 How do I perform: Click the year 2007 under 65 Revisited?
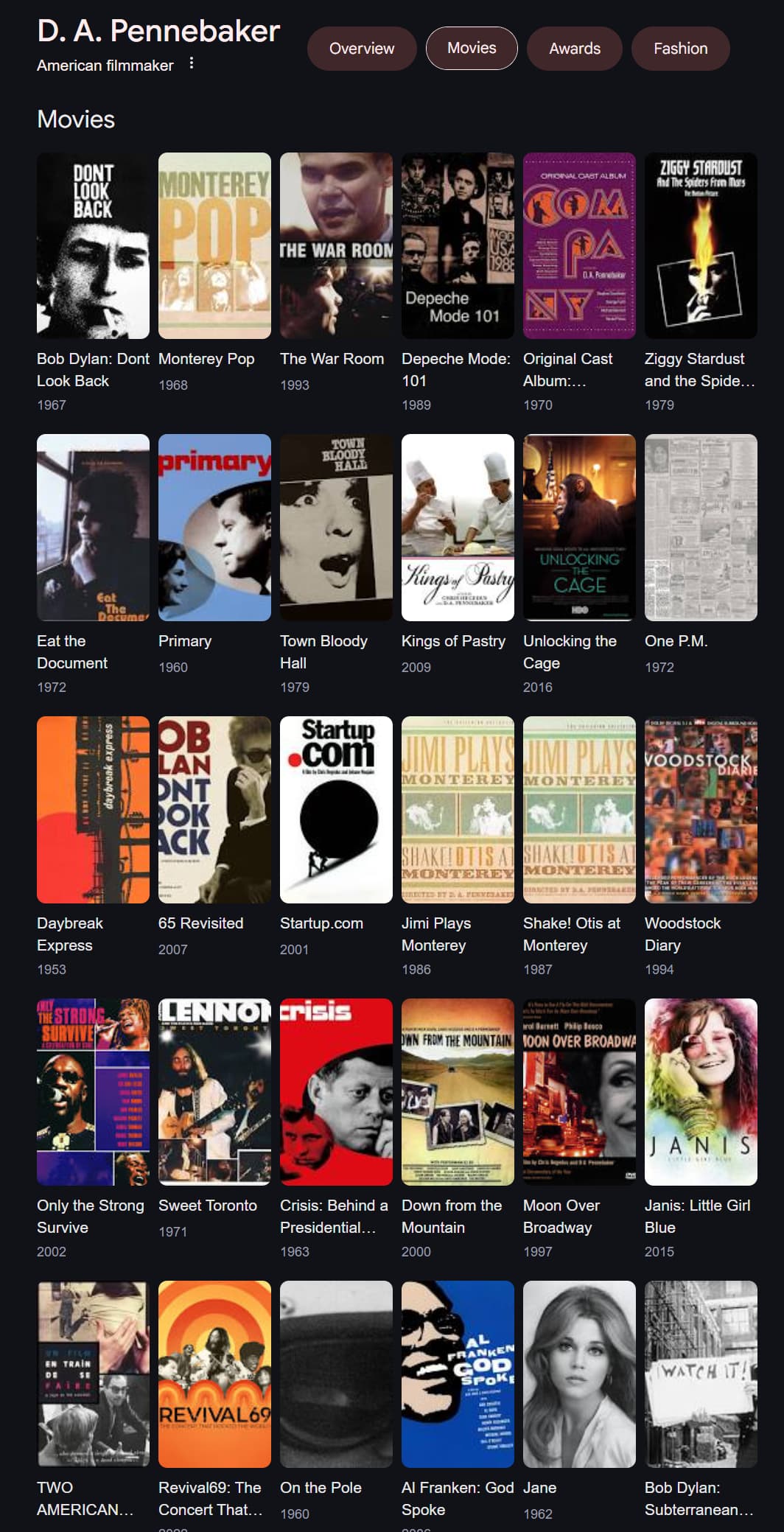173,950
